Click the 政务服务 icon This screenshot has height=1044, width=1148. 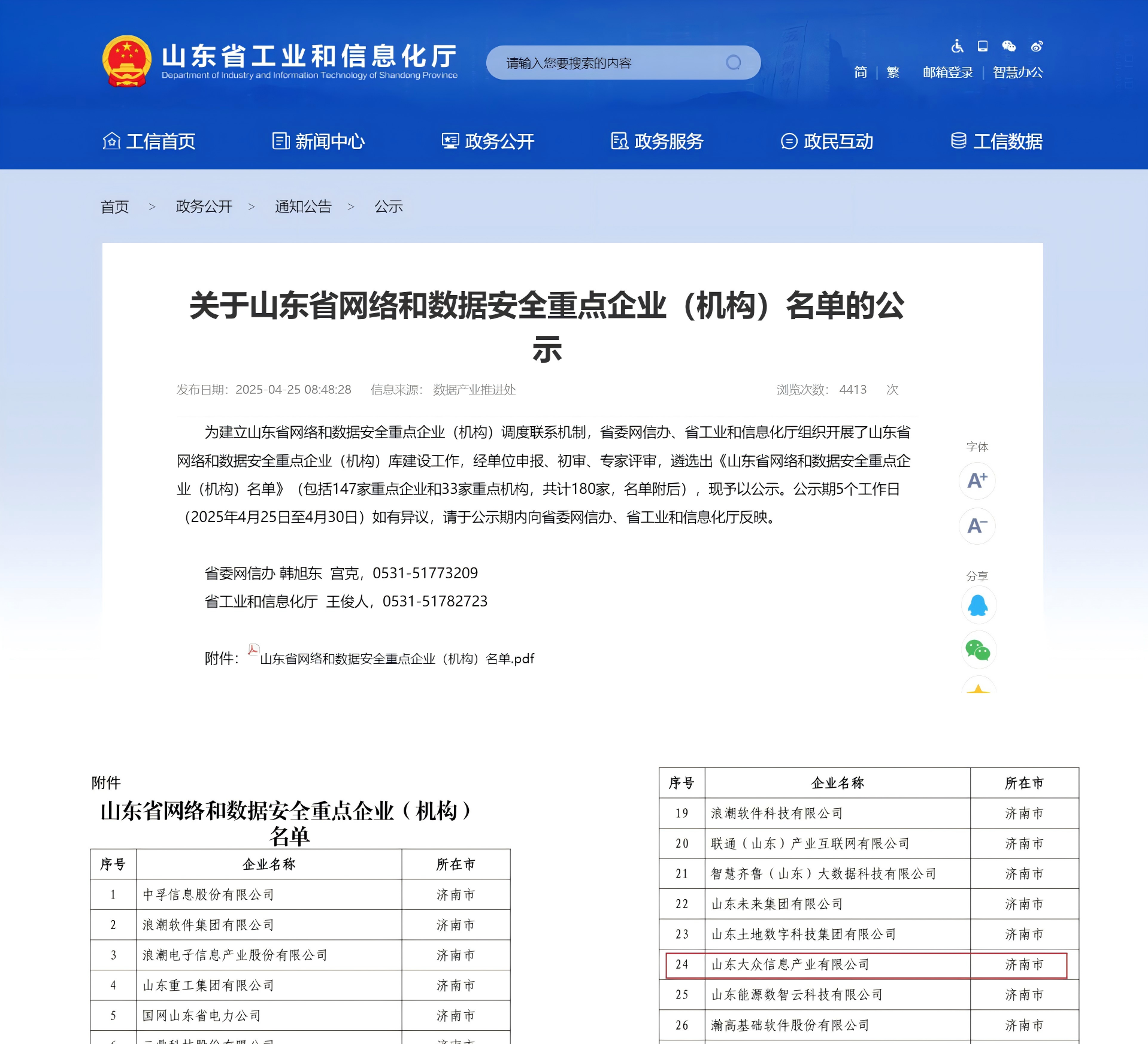click(619, 141)
